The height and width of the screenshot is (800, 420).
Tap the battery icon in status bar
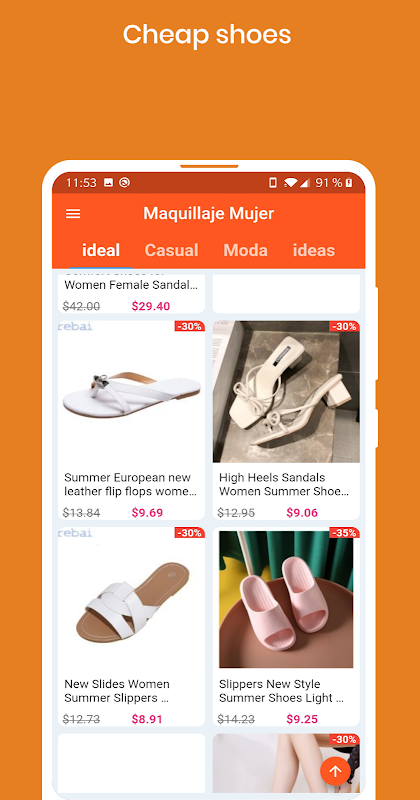(349, 182)
